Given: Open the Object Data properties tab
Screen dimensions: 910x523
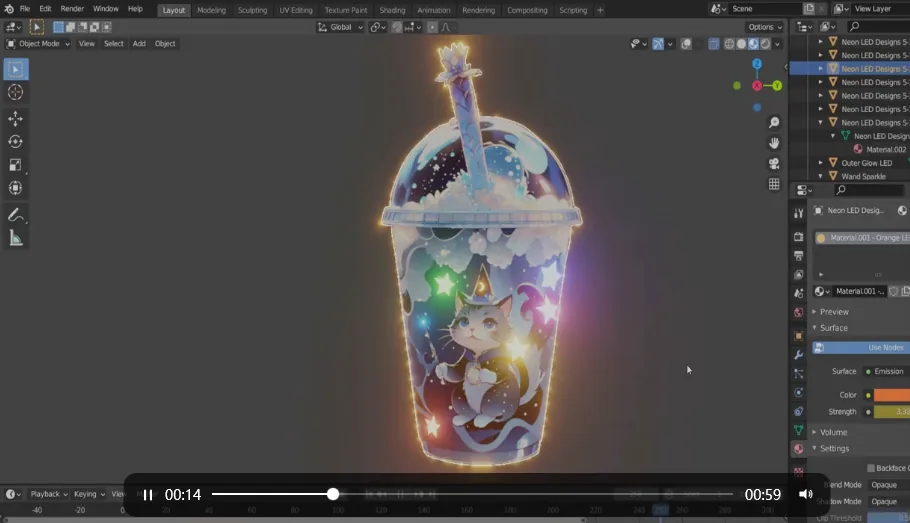Looking at the screenshot, I should [x=799, y=430].
